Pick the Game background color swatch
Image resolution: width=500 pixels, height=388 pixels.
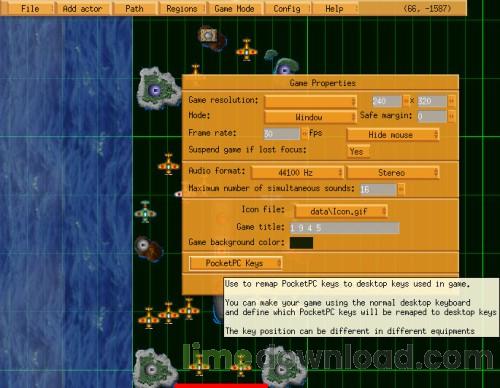(301, 243)
